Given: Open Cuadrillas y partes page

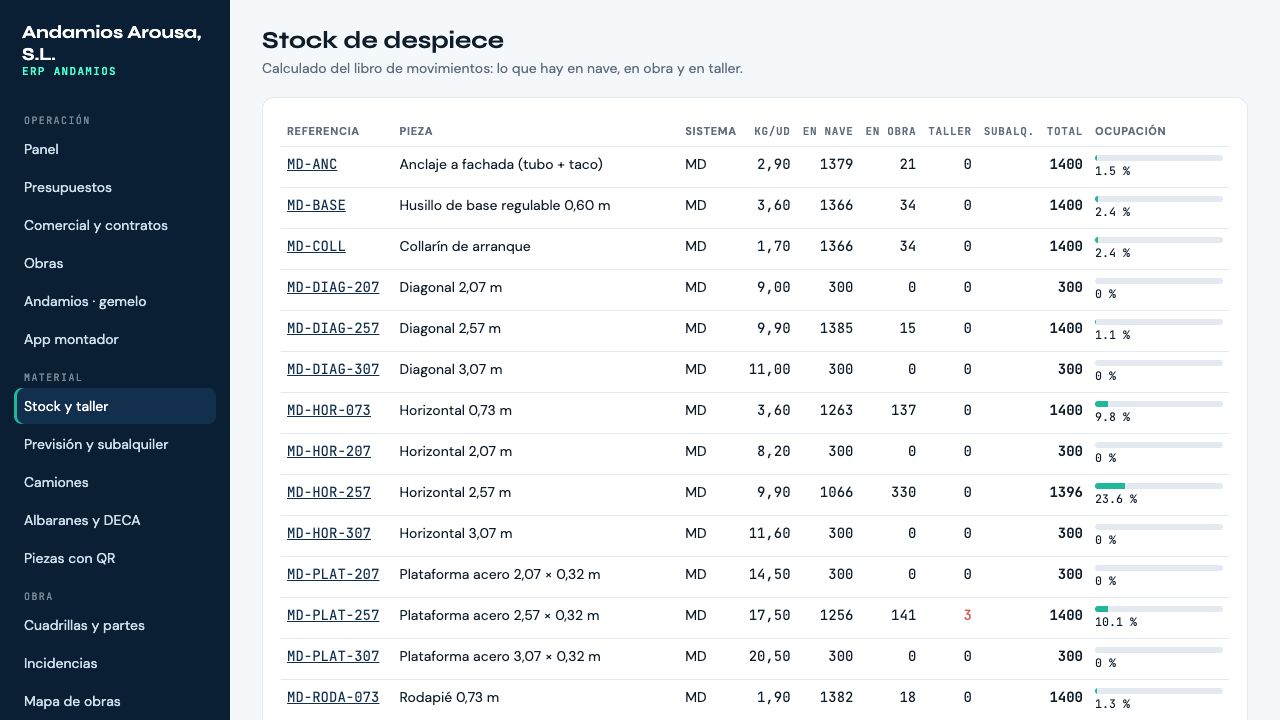Looking at the screenshot, I should pyautogui.click(x=115, y=625).
